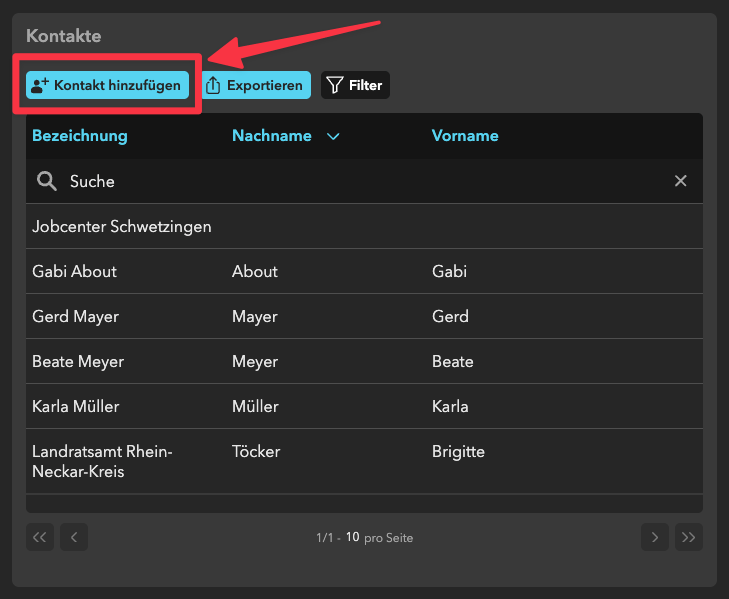Toggle Nachname sort order chevron

point(333,137)
